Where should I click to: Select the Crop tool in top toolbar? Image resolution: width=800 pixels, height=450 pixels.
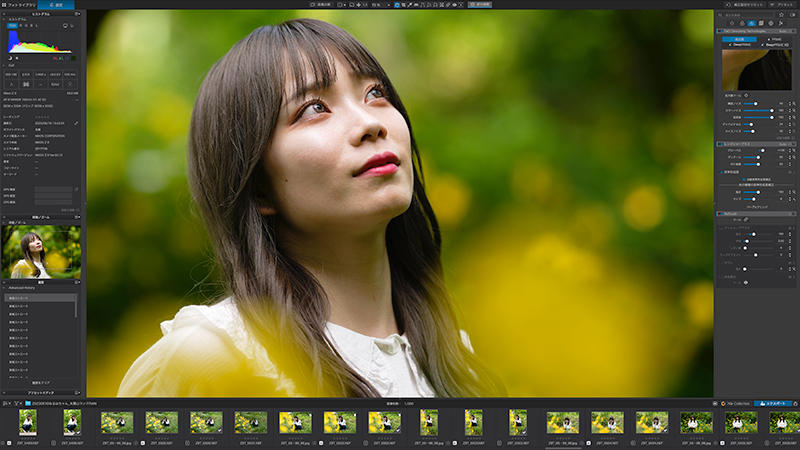(403, 5)
